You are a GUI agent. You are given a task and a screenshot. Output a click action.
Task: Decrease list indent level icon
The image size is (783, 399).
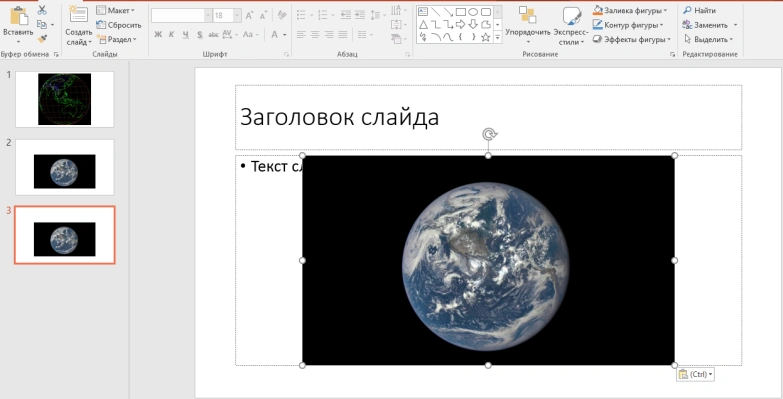346,15
